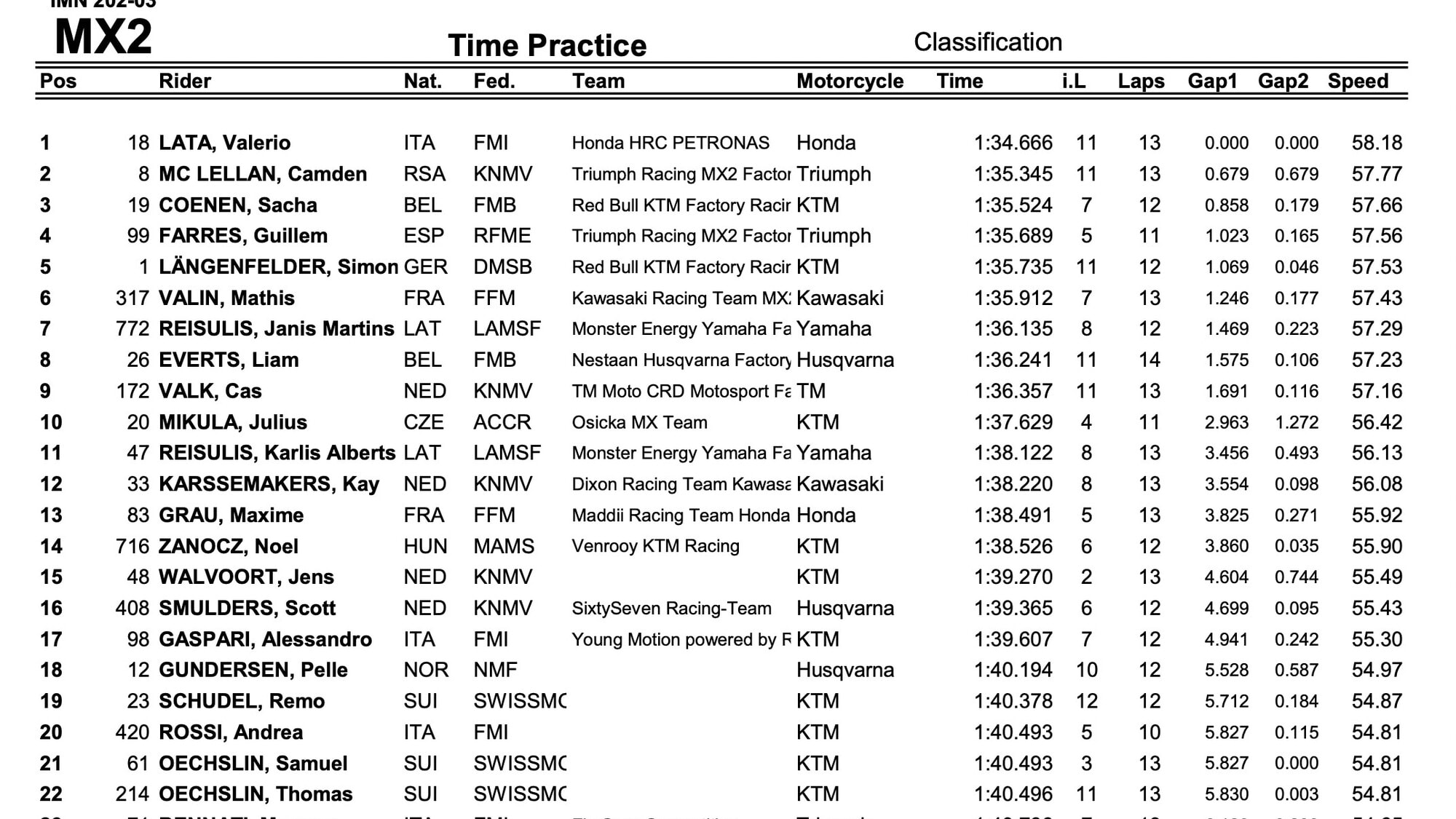
Task: Click the Laps column header
Action: (x=1141, y=81)
